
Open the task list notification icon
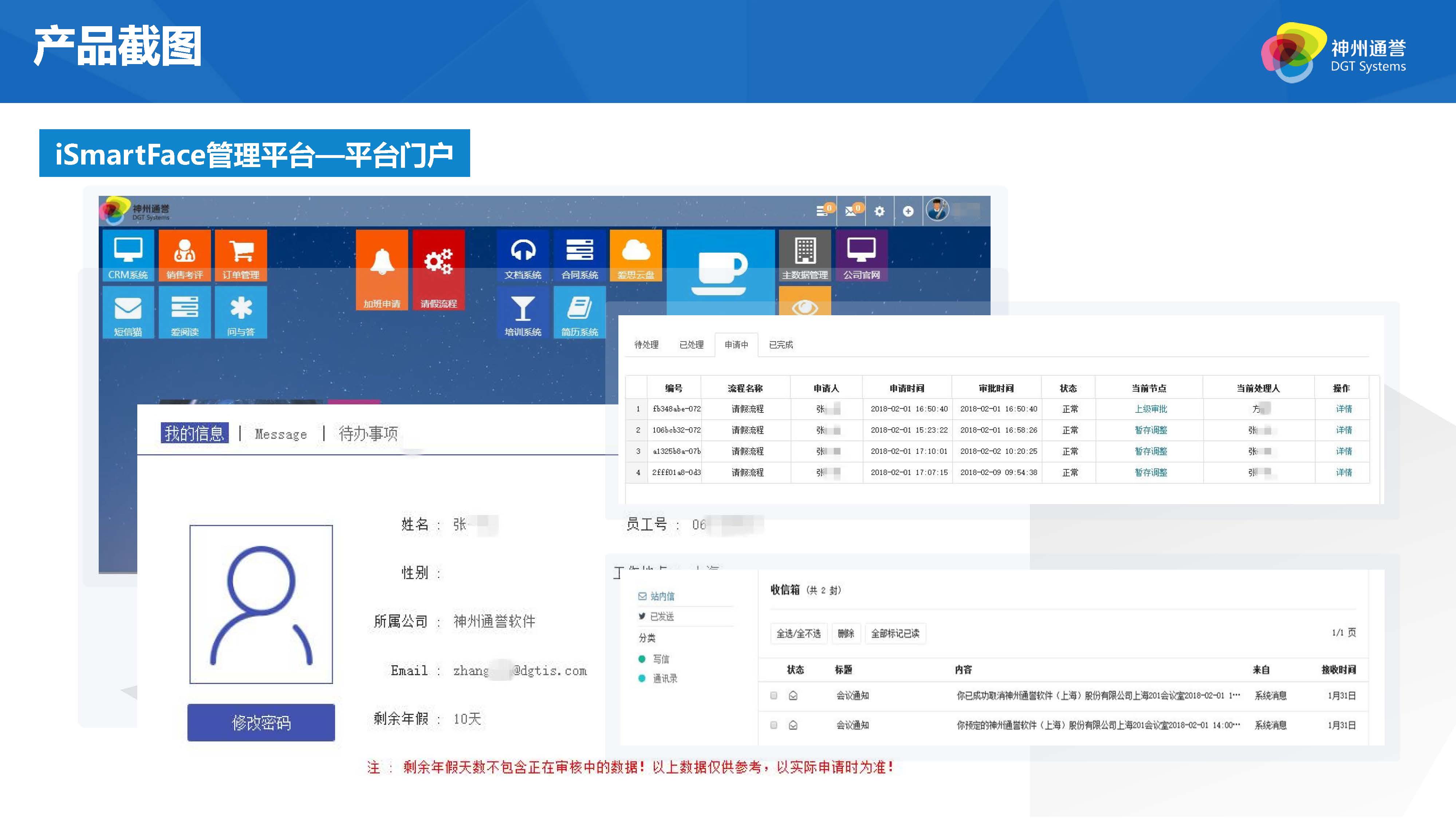tap(824, 211)
